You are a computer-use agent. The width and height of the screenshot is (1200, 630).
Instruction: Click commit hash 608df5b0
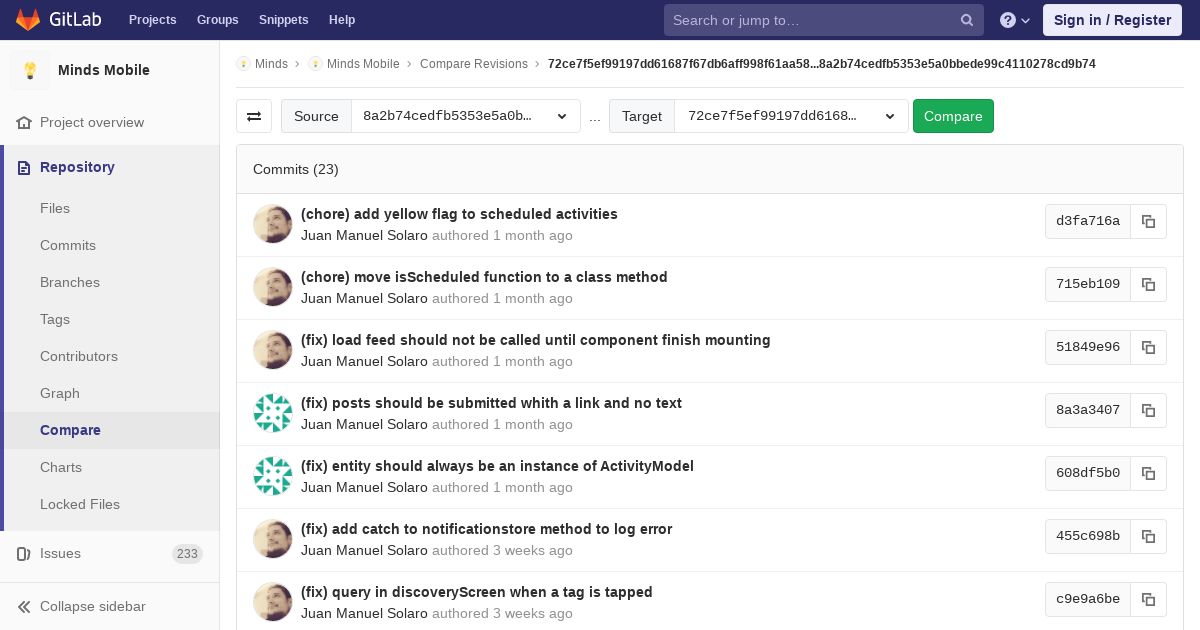1088,473
